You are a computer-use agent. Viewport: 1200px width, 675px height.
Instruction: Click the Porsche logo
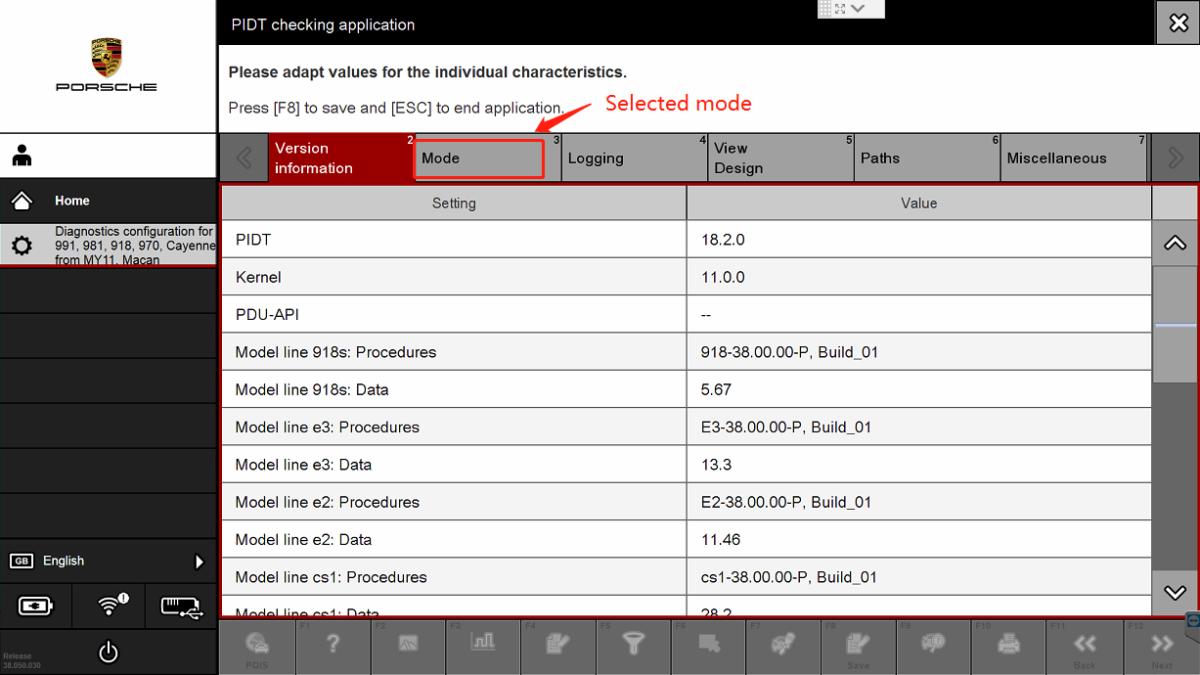[x=107, y=65]
